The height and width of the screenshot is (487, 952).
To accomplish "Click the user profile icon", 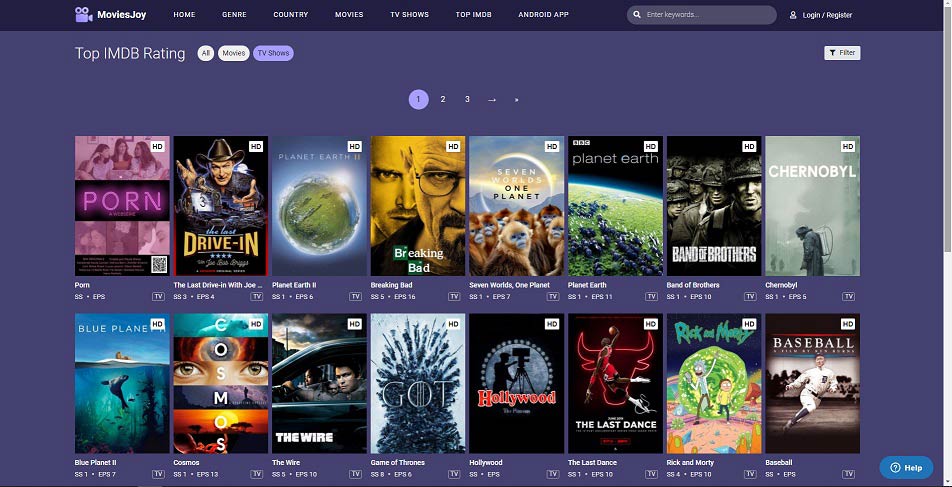I will [793, 15].
